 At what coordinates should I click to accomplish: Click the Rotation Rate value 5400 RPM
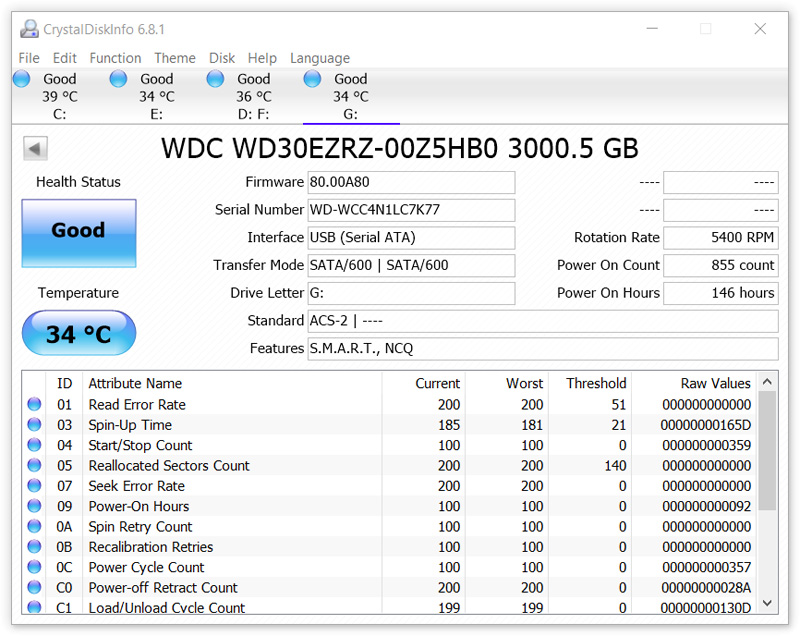pos(721,238)
